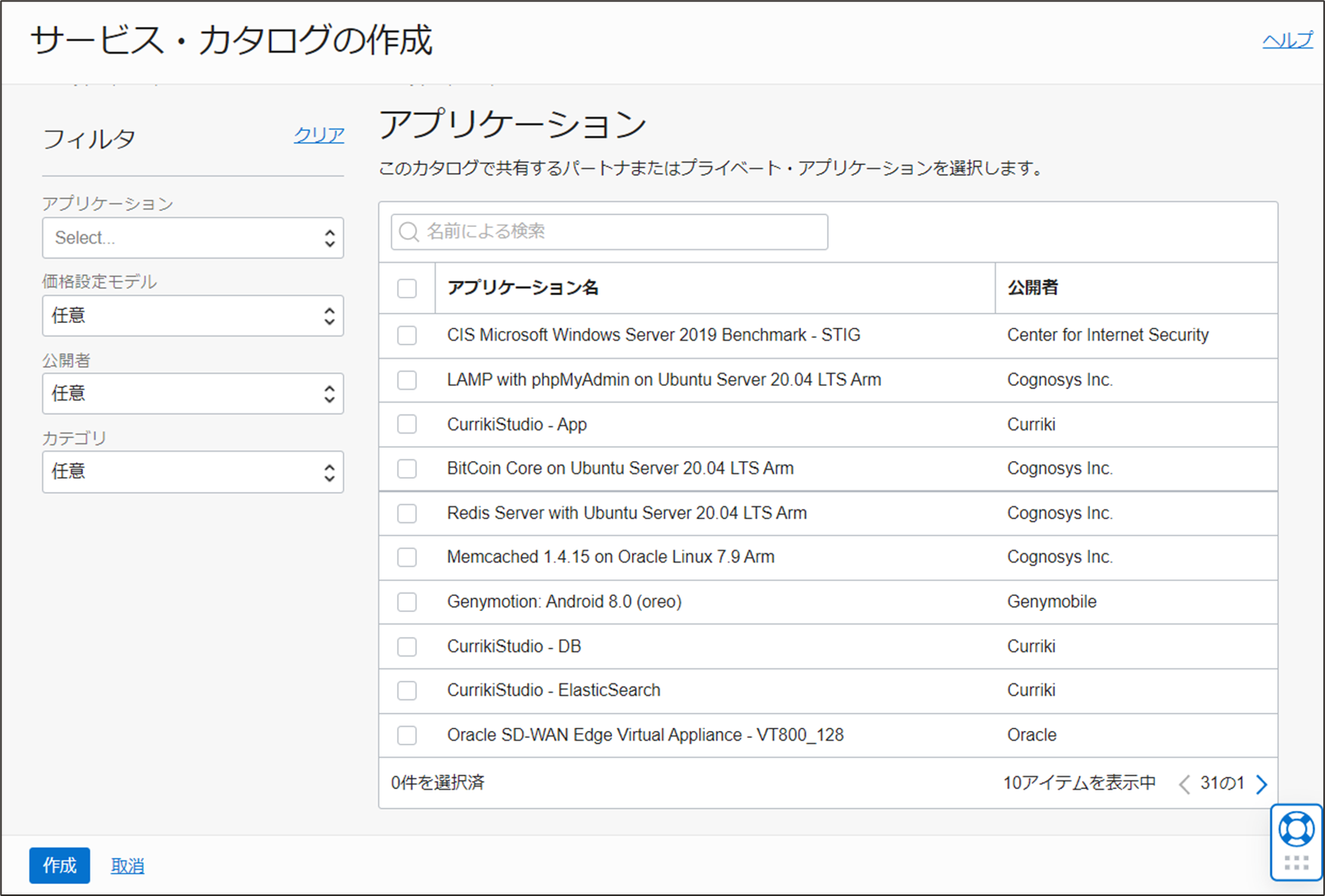Viewport: 1325px width, 896px height.
Task: Click the Oracle publisher cell
Action: point(1032,736)
